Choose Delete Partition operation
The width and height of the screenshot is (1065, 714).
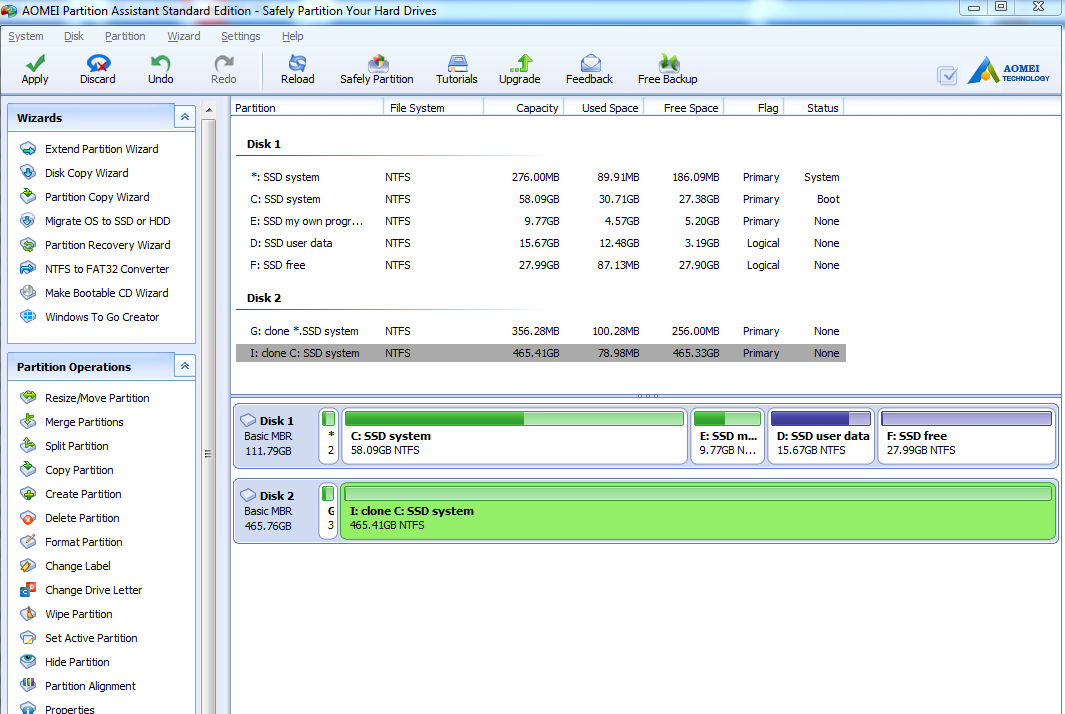[82, 518]
